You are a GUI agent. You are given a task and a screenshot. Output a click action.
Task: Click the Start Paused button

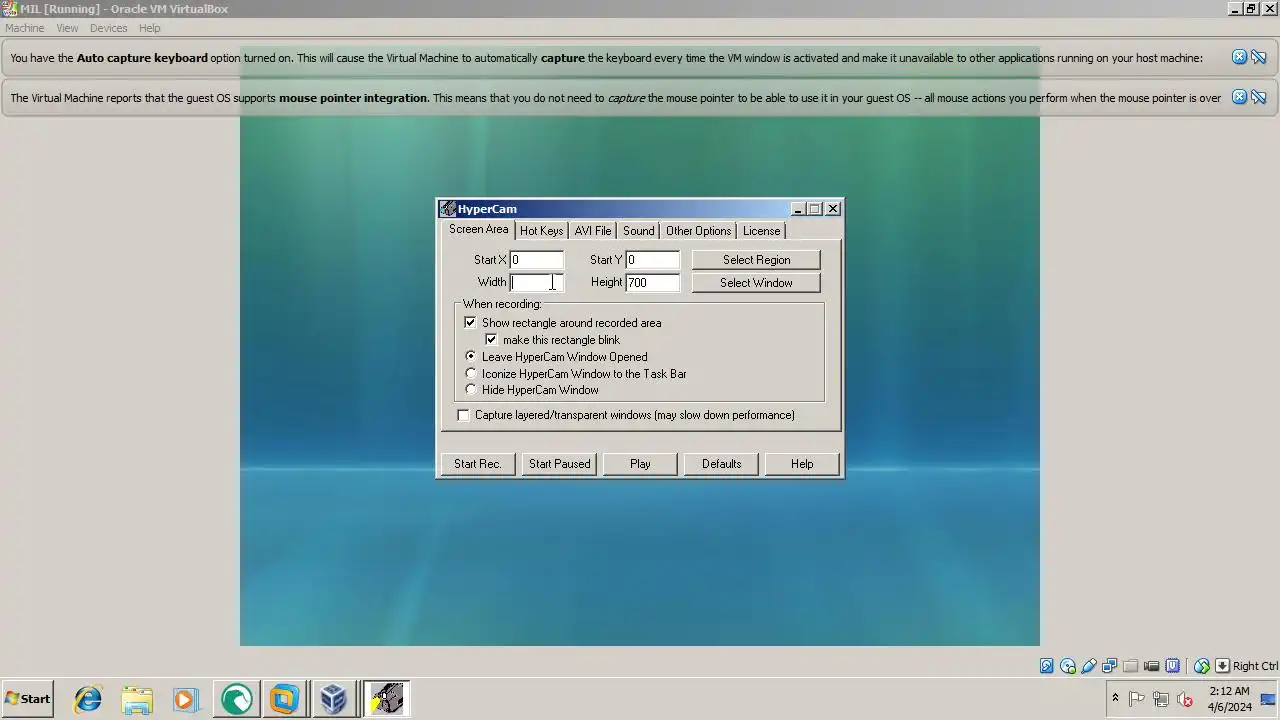[559, 464]
